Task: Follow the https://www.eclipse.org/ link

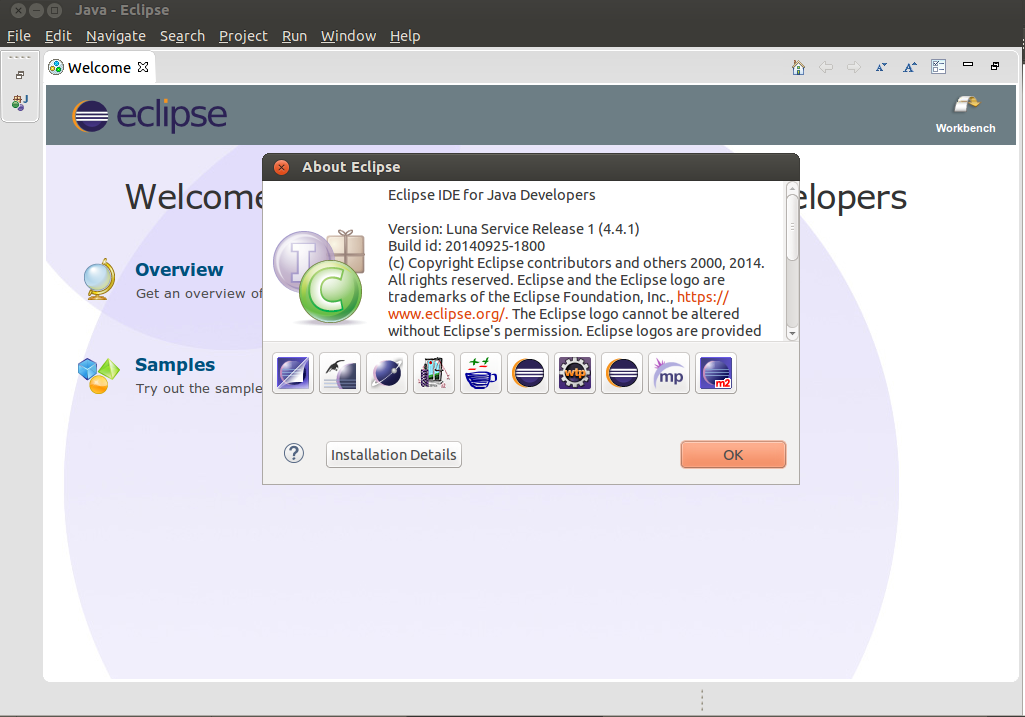Action: point(447,314)
